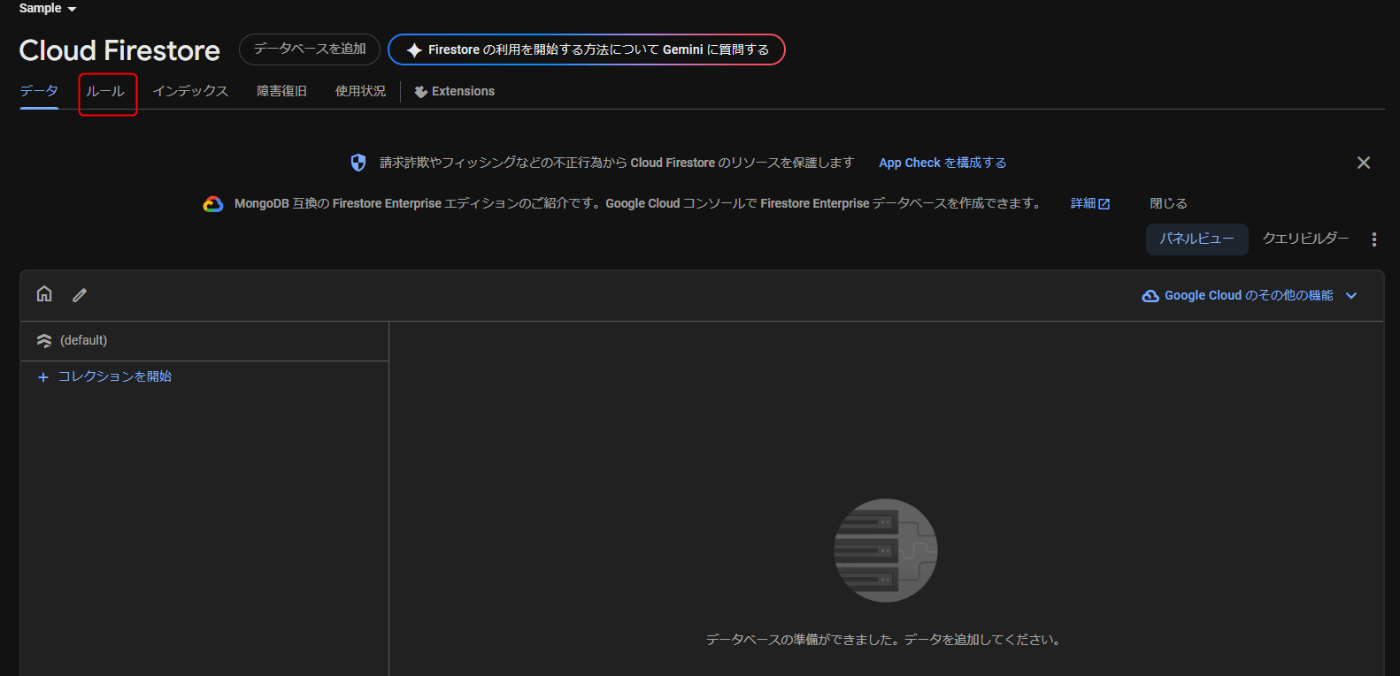
Task: Click the MongoDB互換 Firestore Enterprise announcement text
Action: 638,203
